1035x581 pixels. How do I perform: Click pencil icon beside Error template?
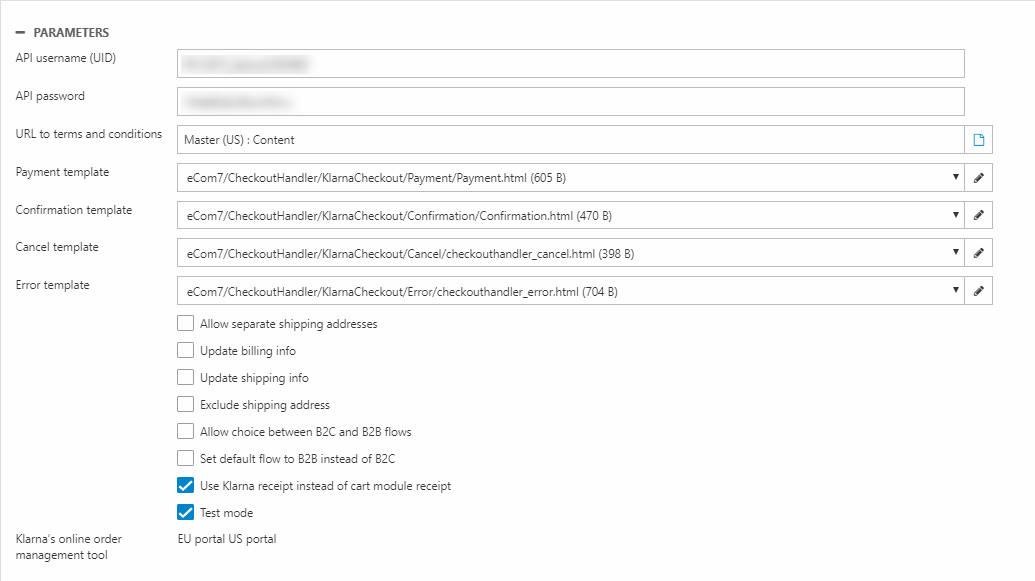979,291
